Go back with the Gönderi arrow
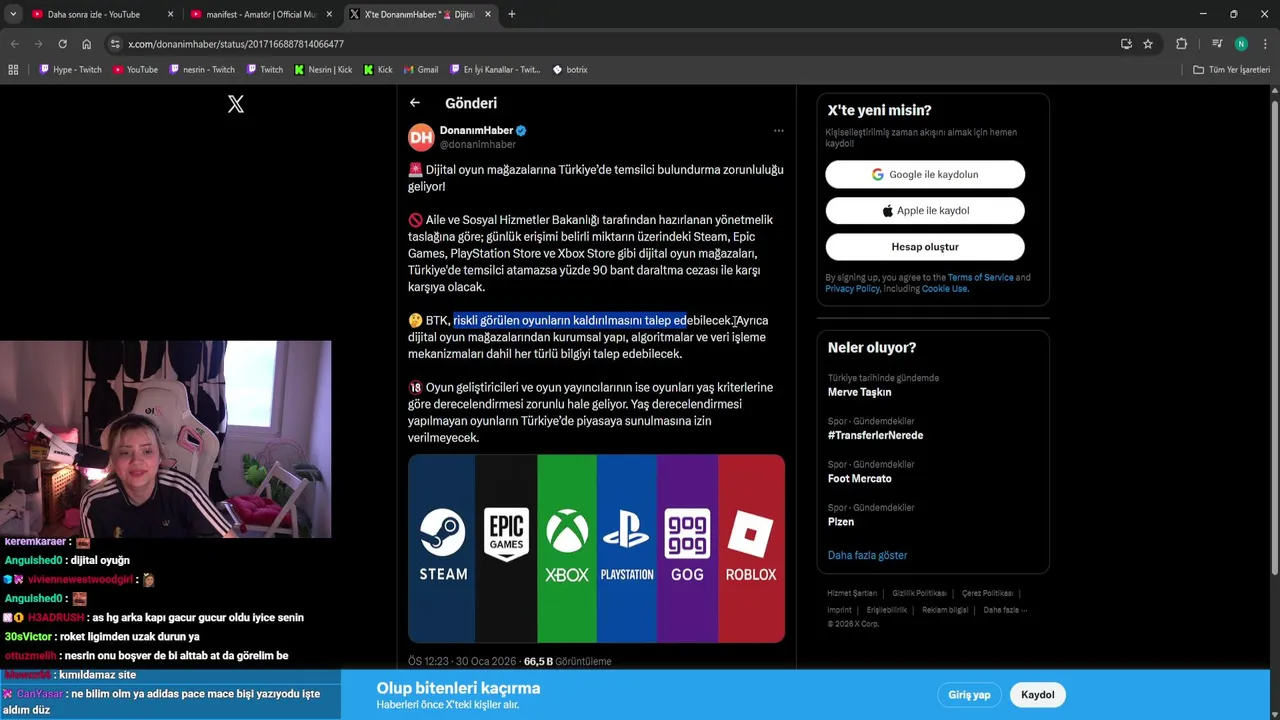This screenshot has height=720, width=1280. [x=415, y=103]
